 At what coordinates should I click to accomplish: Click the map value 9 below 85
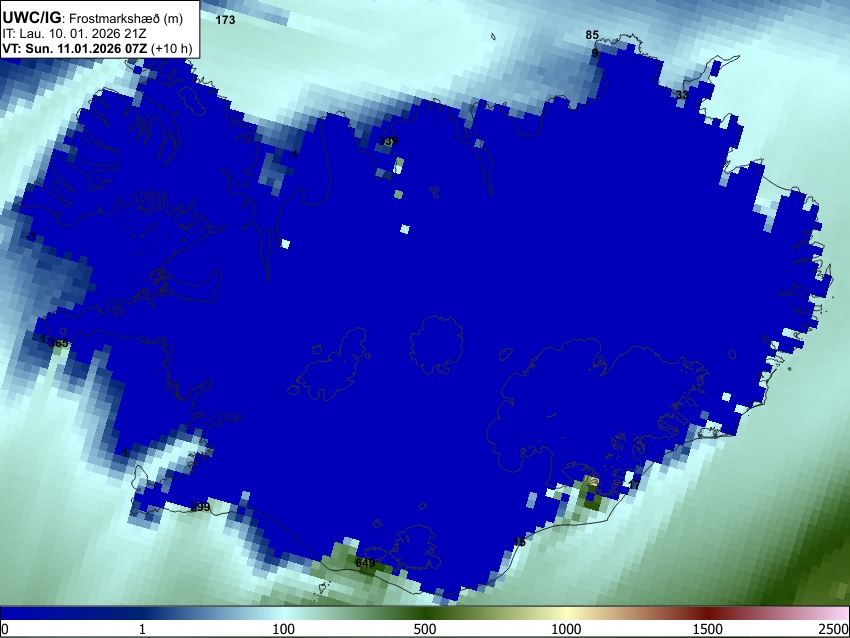click(x=595, y=53)
